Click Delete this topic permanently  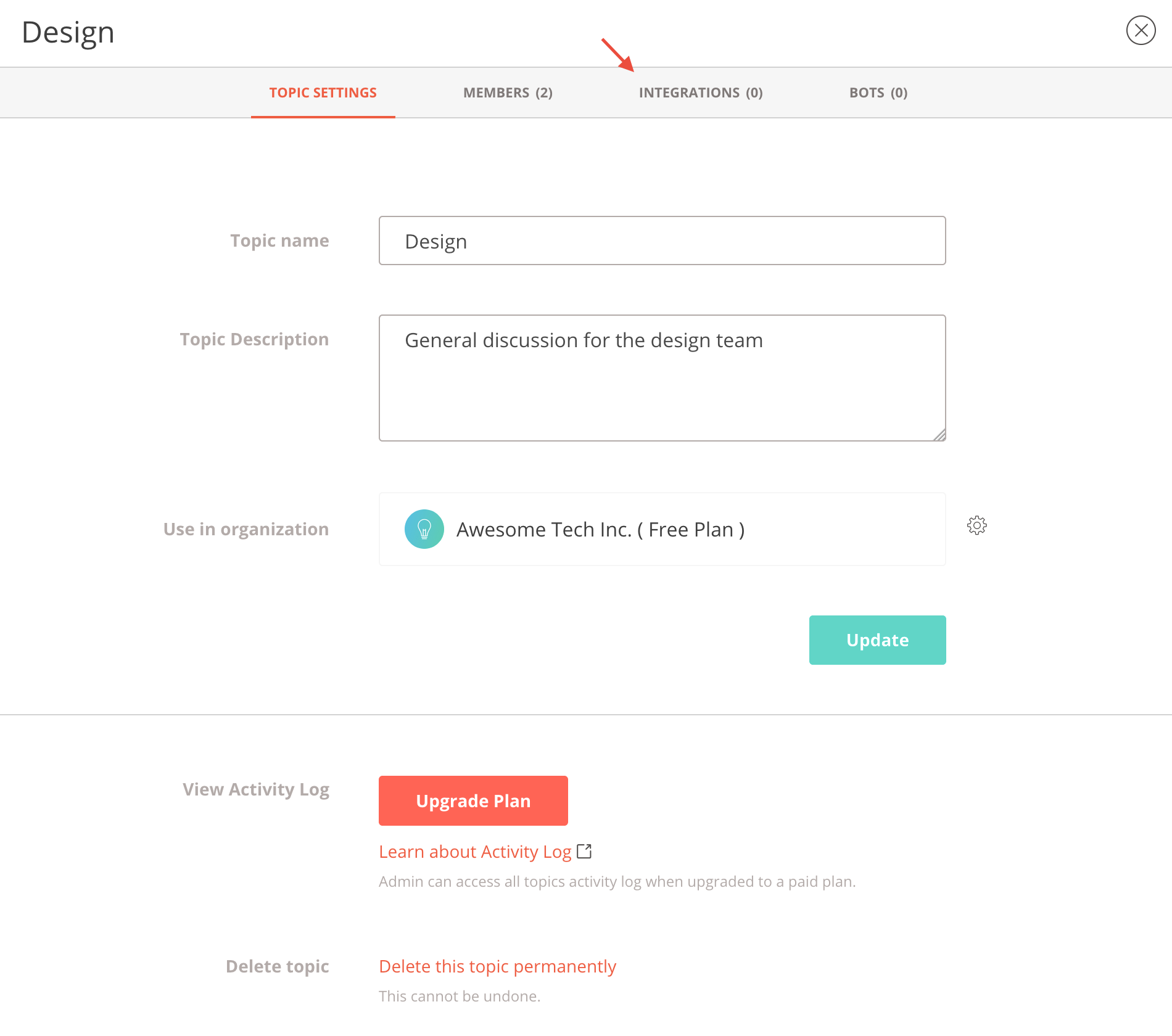pyautogui.click(x=497, y=966)
